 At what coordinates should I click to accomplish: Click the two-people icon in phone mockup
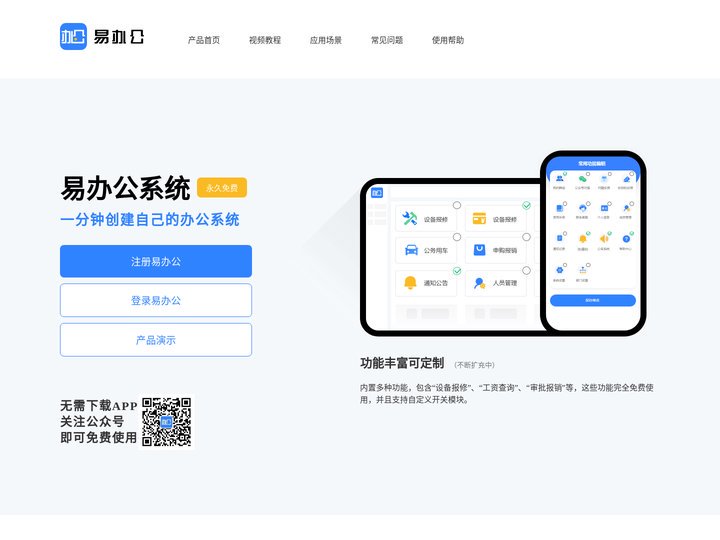click(559, 179)
